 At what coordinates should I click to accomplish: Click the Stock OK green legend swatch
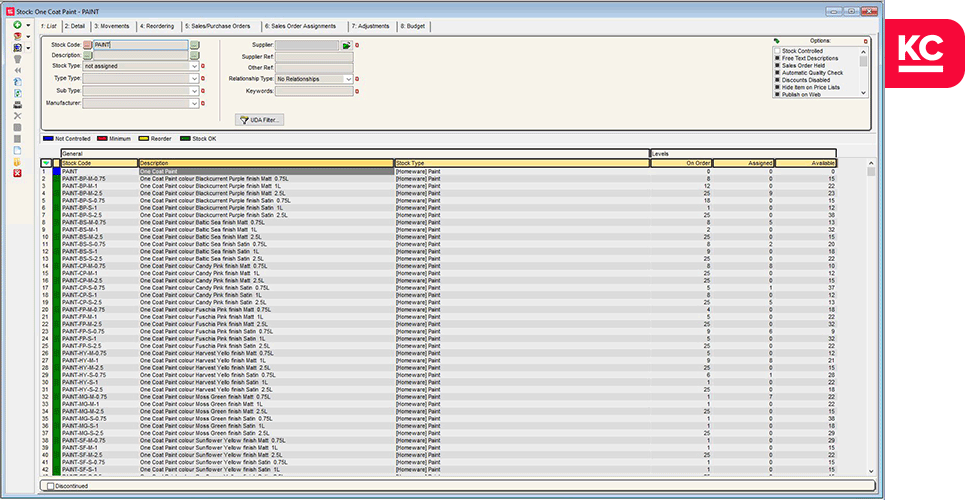coord(185,139)
